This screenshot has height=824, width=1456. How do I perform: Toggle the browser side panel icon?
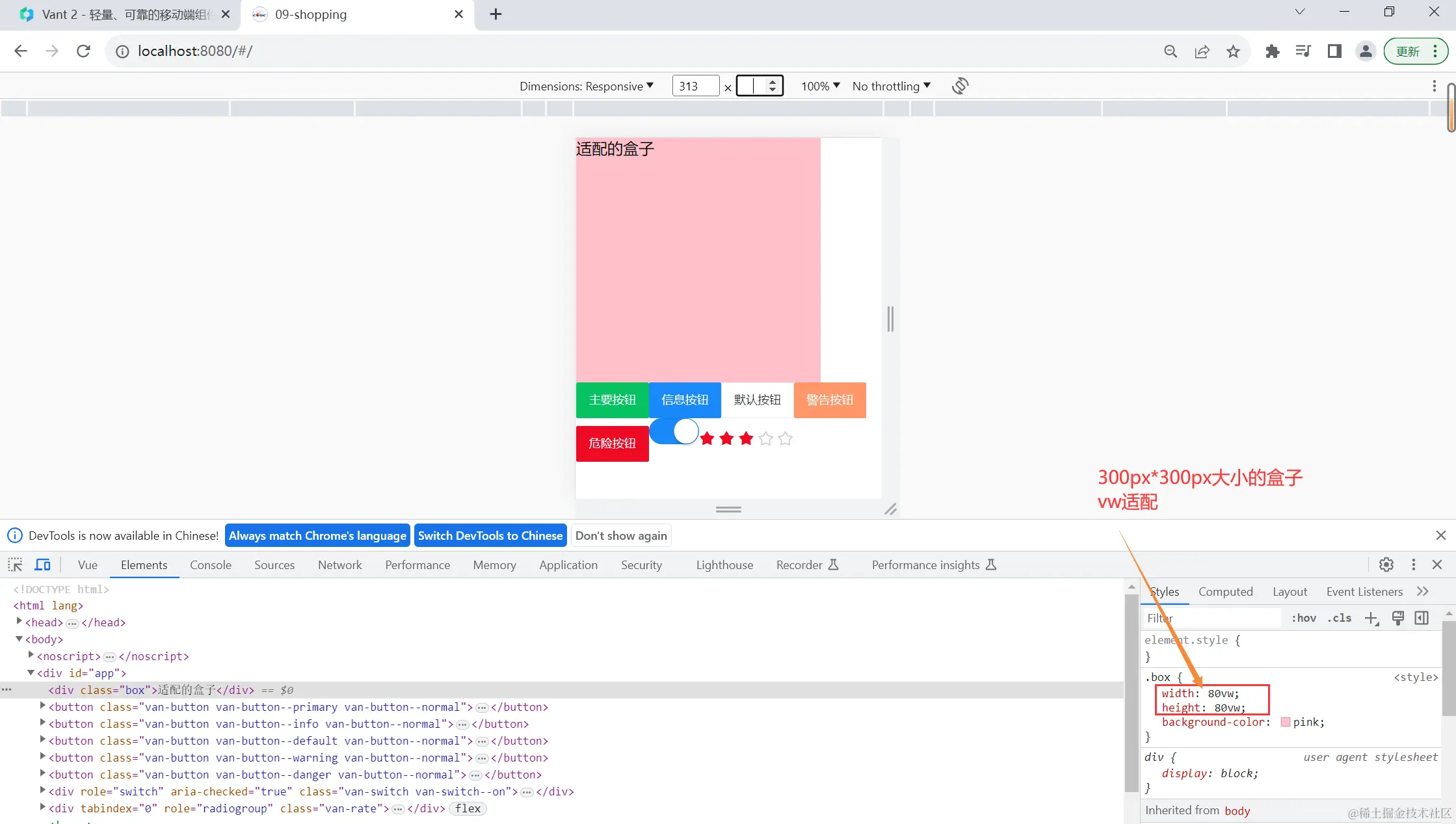click(x=1334, y=51)
